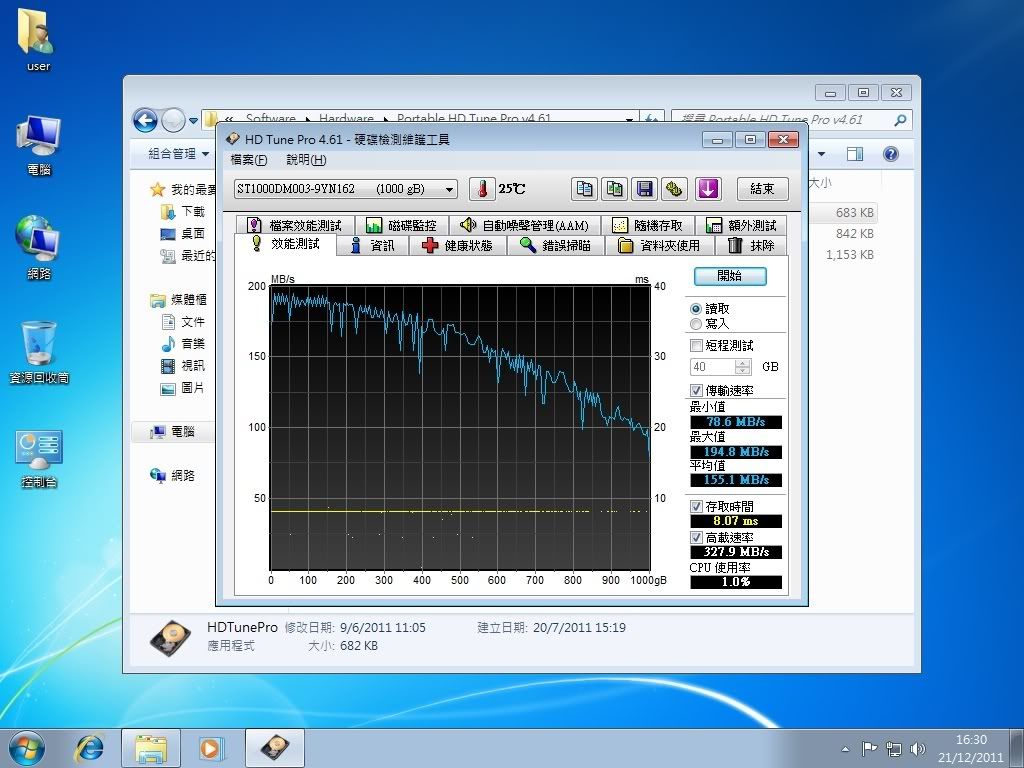This screenshot has width=1024, height=768.
Task: Click 開始 button to start benchmark
Action: 729,276
